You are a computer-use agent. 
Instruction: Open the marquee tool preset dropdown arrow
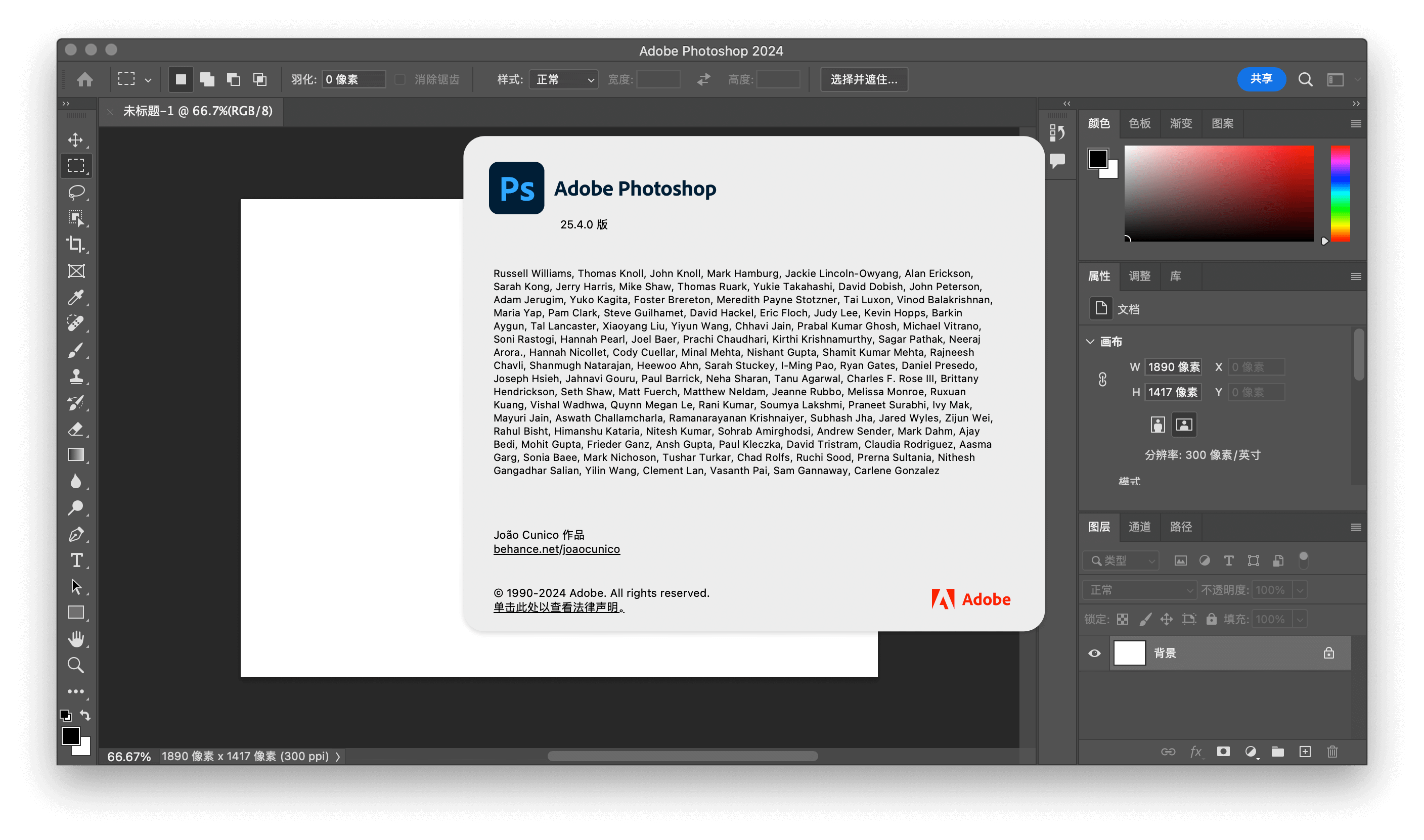[148, 80]
